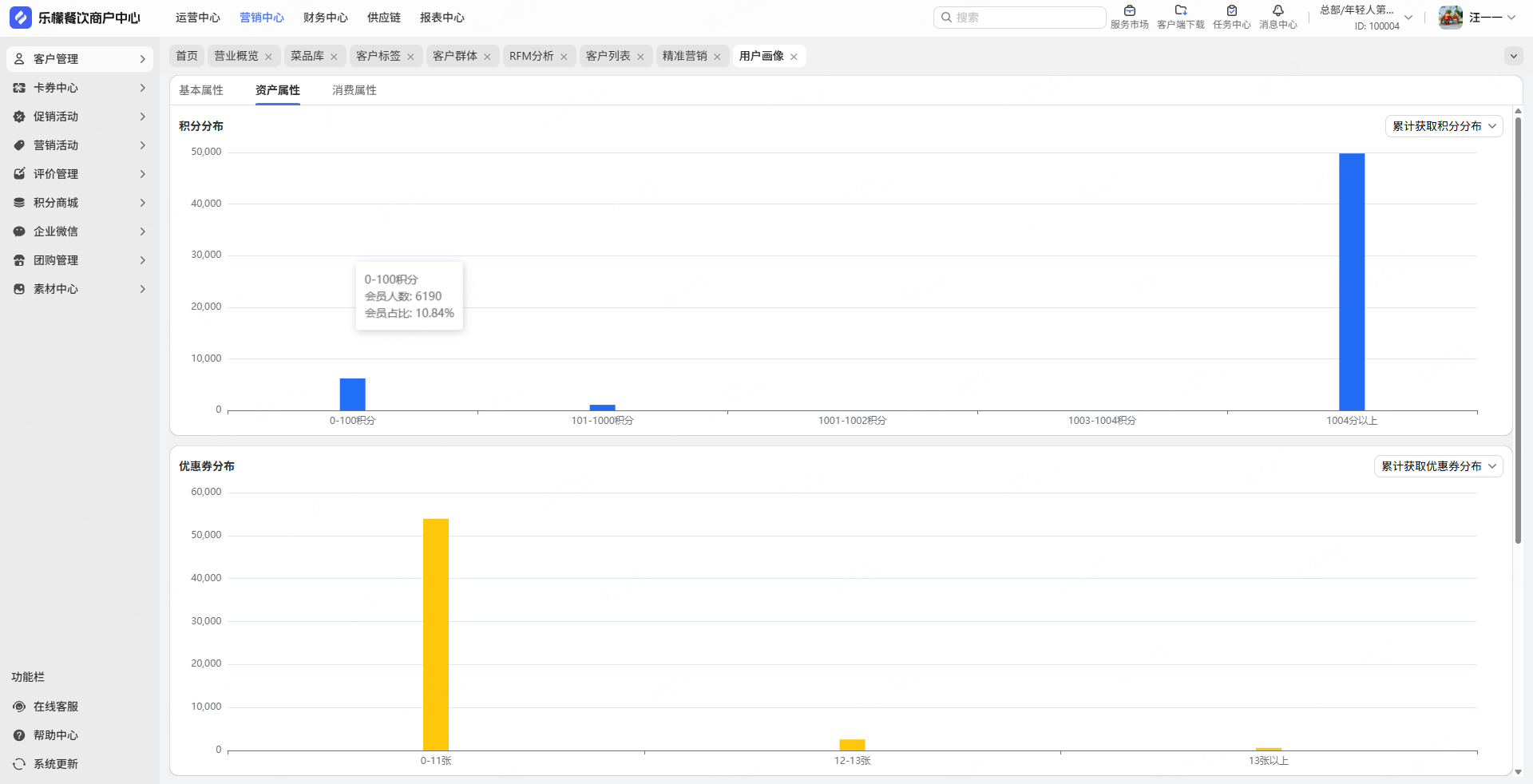Viewport: 1533px width, 784px height.
Task: Click the 乐檬餐饮商户中心 logo icon
Action: click(21, 18)
